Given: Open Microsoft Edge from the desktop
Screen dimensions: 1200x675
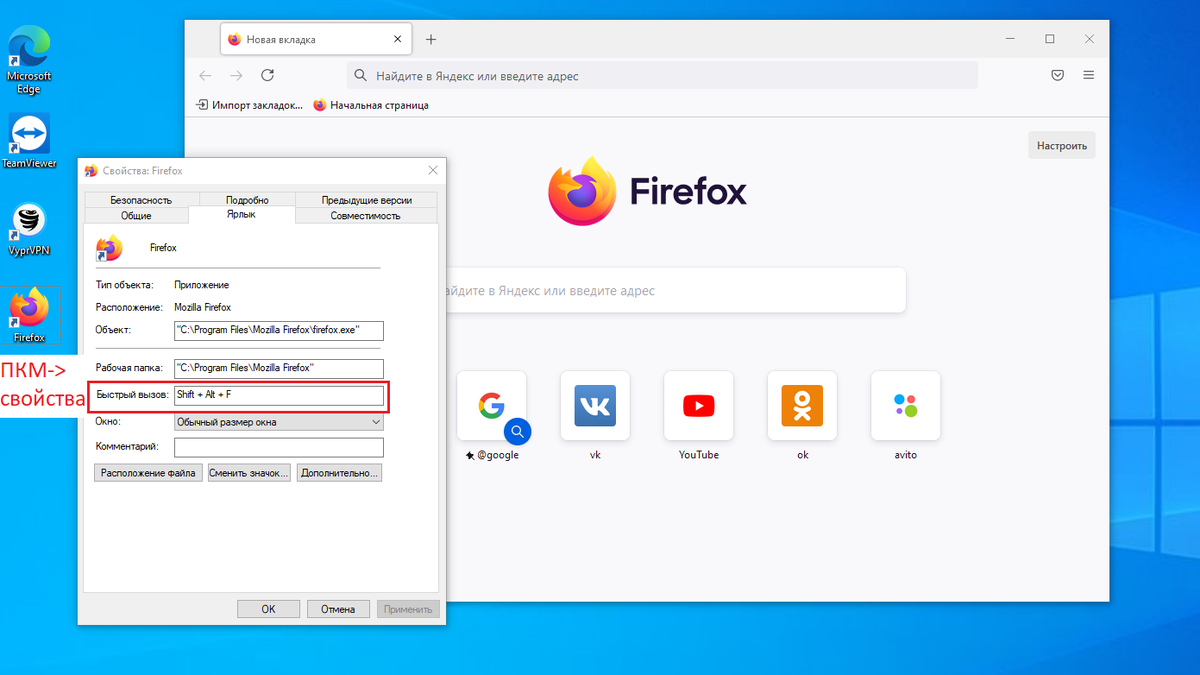Looking at the screenshot, I should (28, 47).
